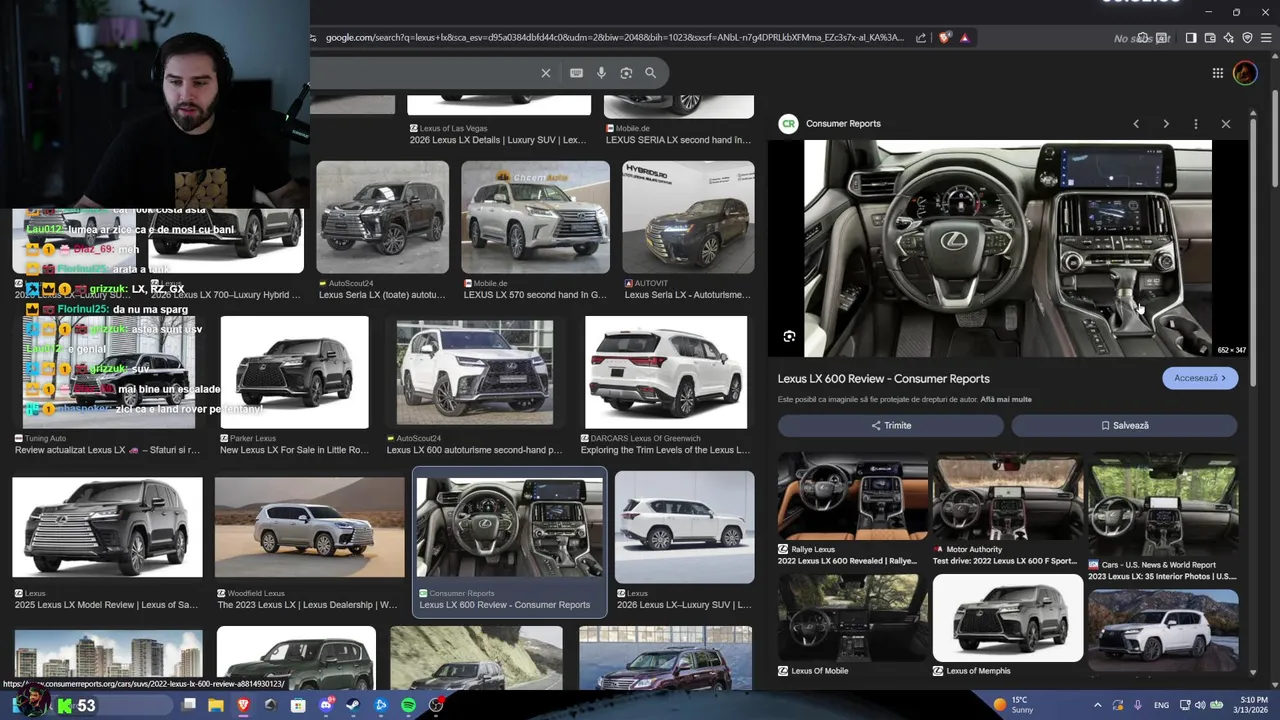Screen dimensions: 1280x720
Task: Click Consumer Reports source name in panel header
Action: tap(843, 124)
